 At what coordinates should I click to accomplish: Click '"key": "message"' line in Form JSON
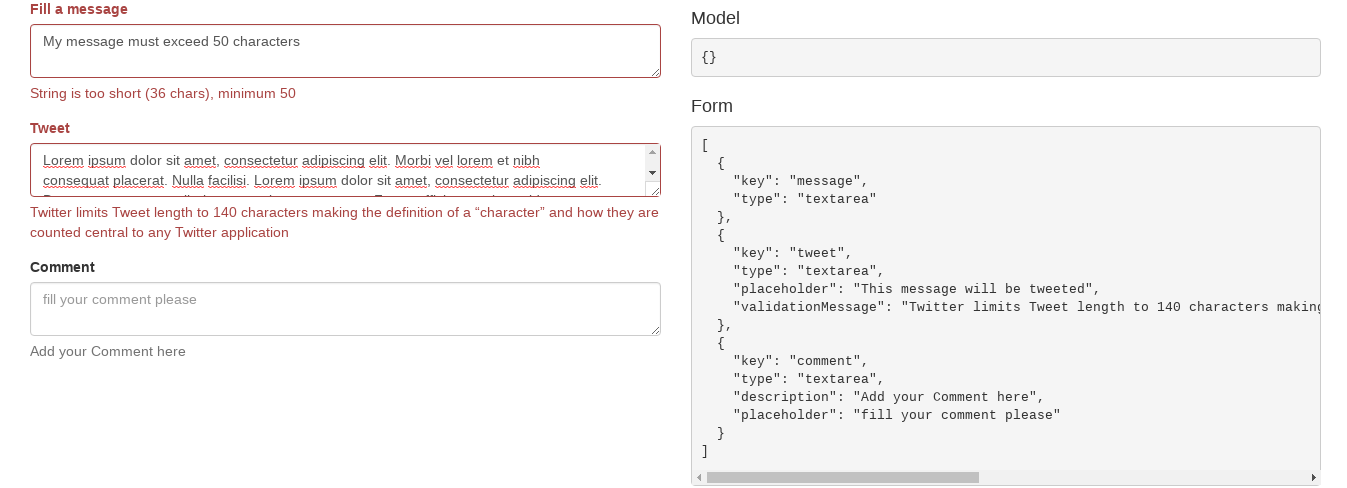coord(801,181)
